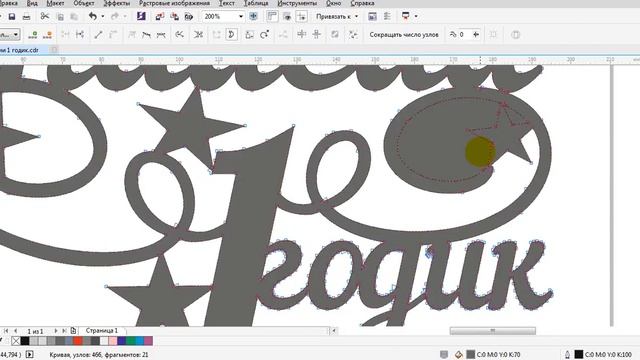Click the full-screen preview icon
The image size is (640, 360).
click(x=253, y=16)
